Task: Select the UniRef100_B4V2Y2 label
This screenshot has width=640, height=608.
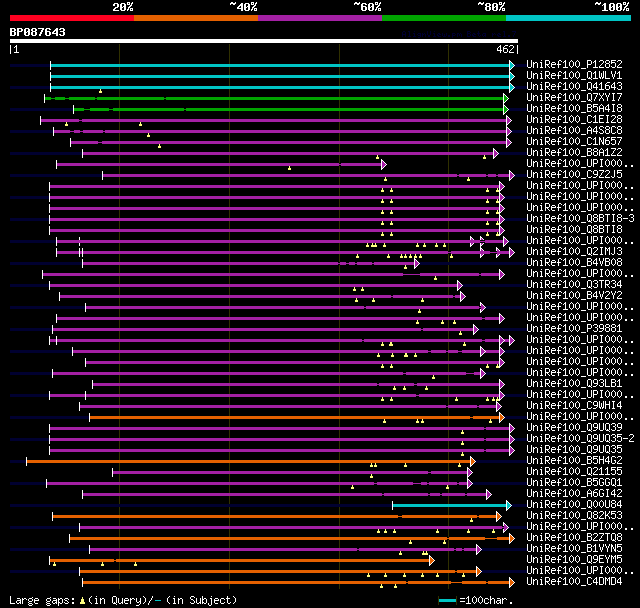Action: point(574,296)
